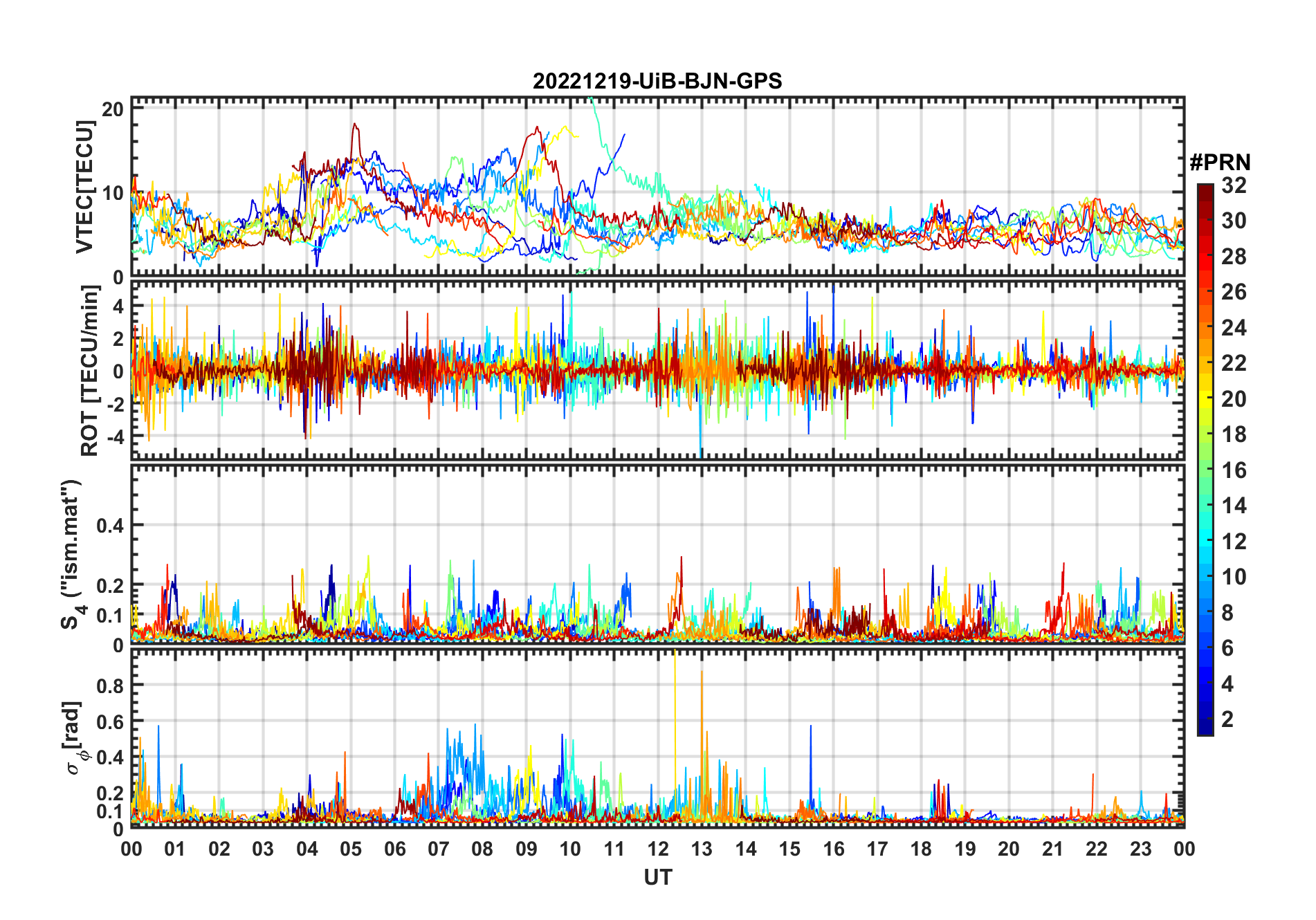Click the UT x-axis label

tap(657, 877)
